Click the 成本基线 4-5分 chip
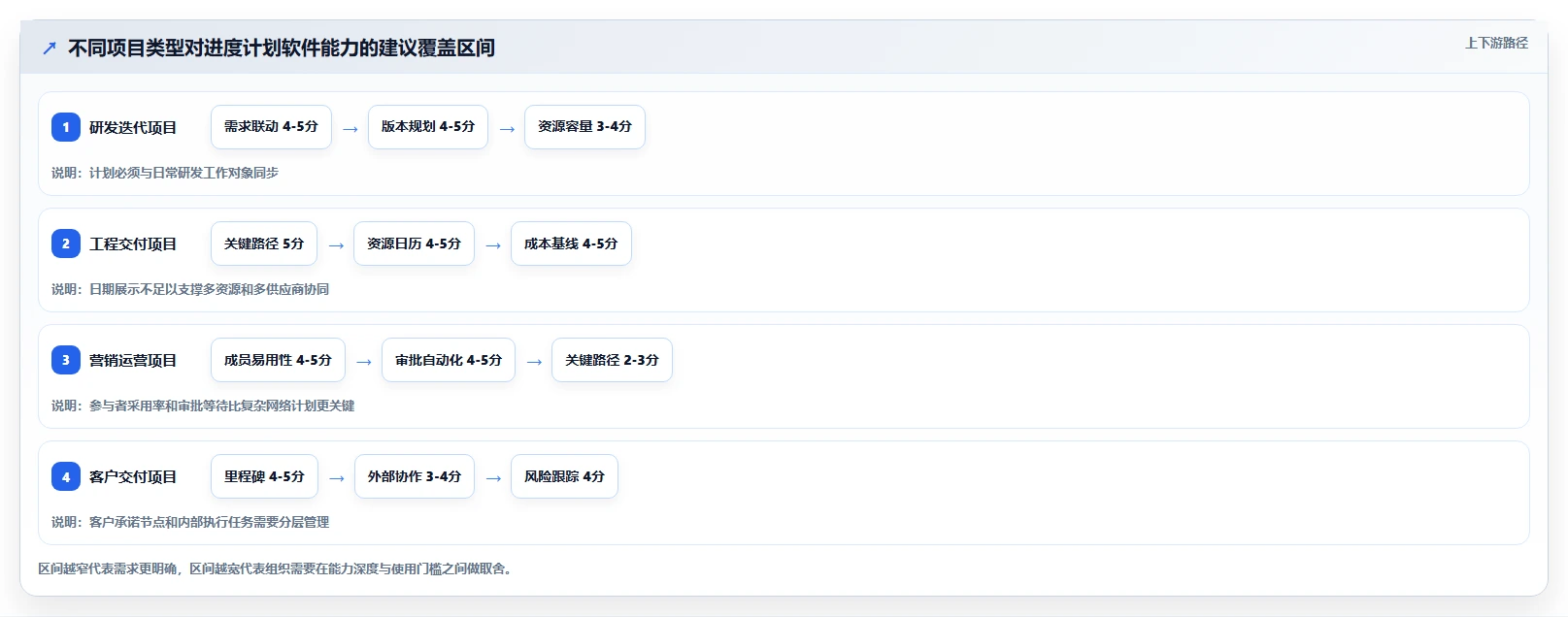This screenshot has height=617, width=1568. (571, 244)
